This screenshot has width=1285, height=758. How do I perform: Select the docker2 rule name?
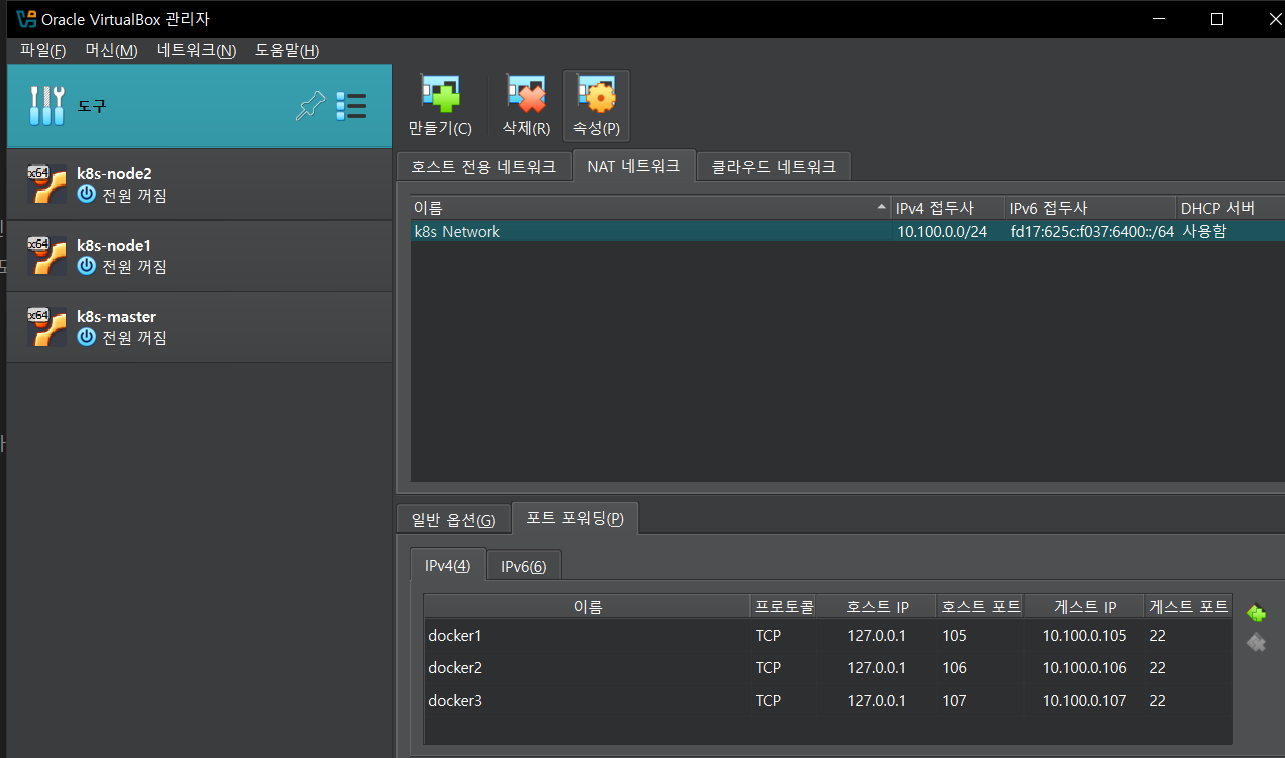(455, 667)
